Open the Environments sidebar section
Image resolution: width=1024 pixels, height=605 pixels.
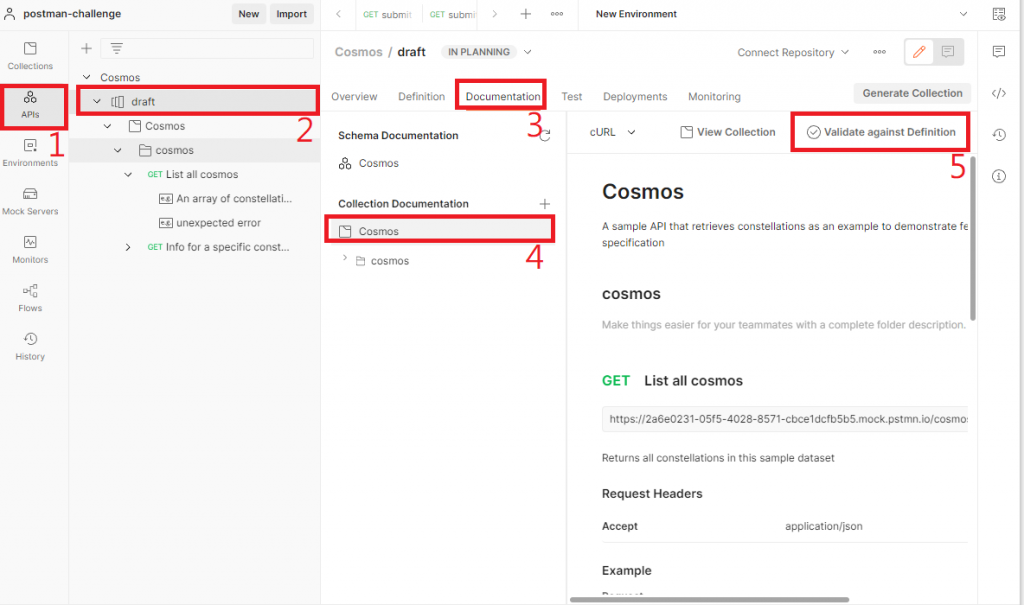tap(30, 153)
